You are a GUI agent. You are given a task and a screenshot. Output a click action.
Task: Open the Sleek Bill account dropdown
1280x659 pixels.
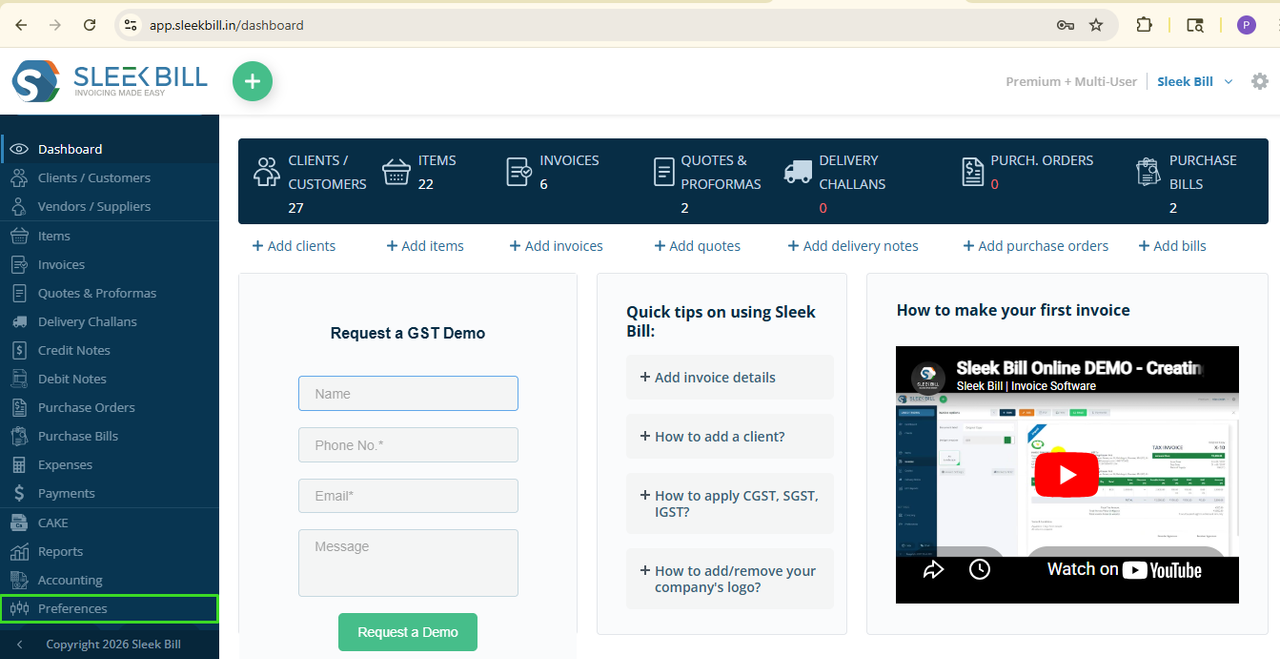(1195, 82)
